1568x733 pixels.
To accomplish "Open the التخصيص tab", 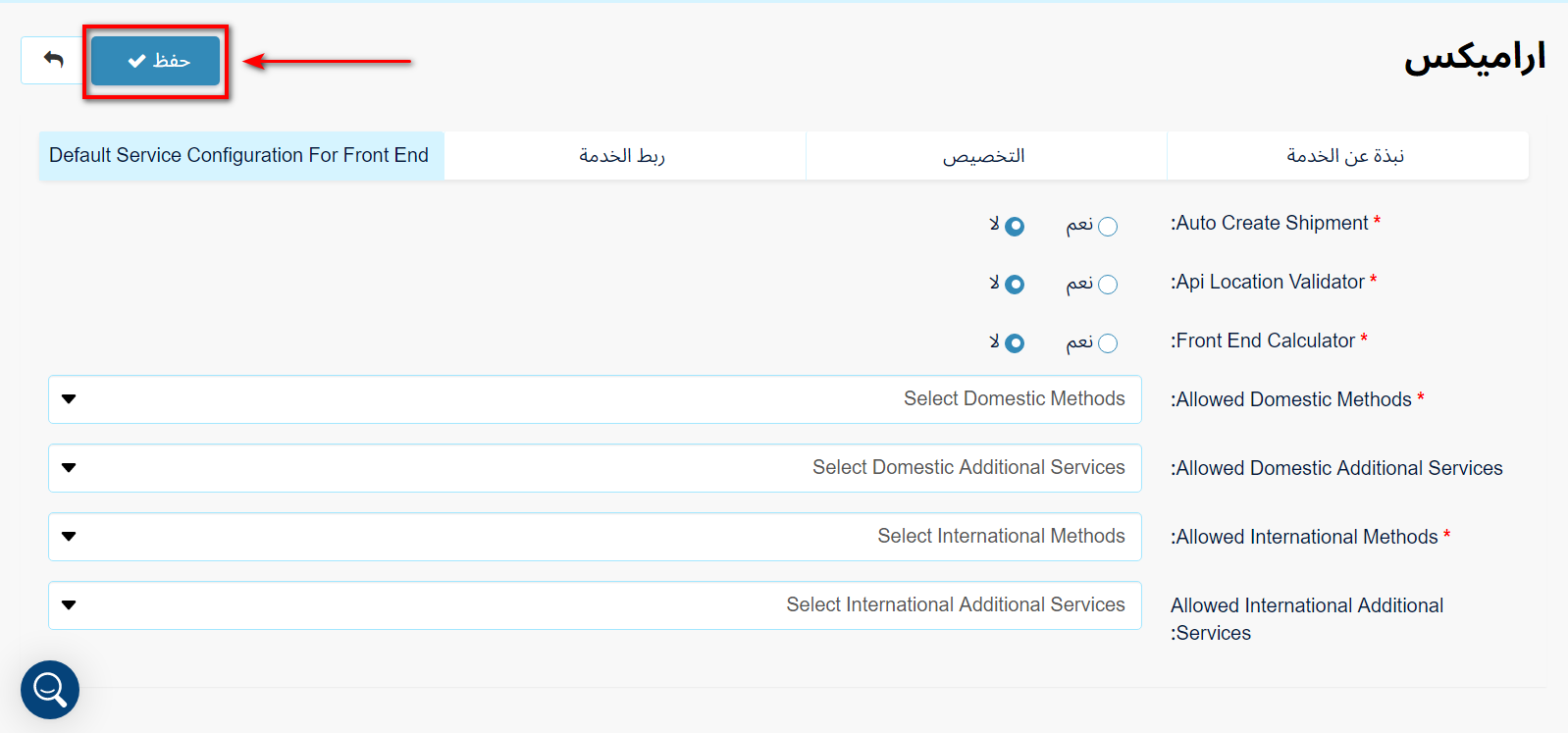I will pos(985,156).
